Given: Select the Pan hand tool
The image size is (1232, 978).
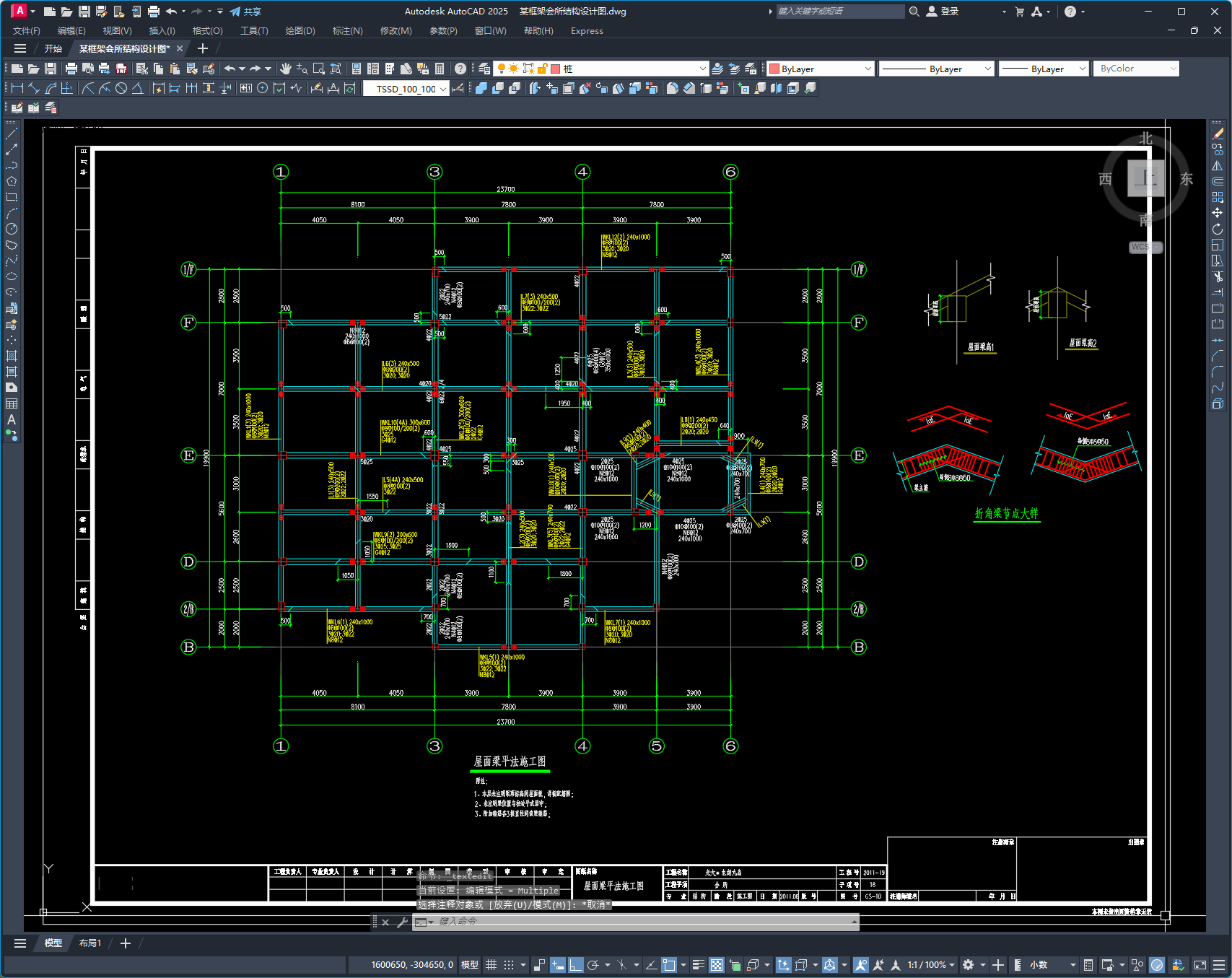Looking at the screenshot, I should pyautogui.click(x=286, y=69).
